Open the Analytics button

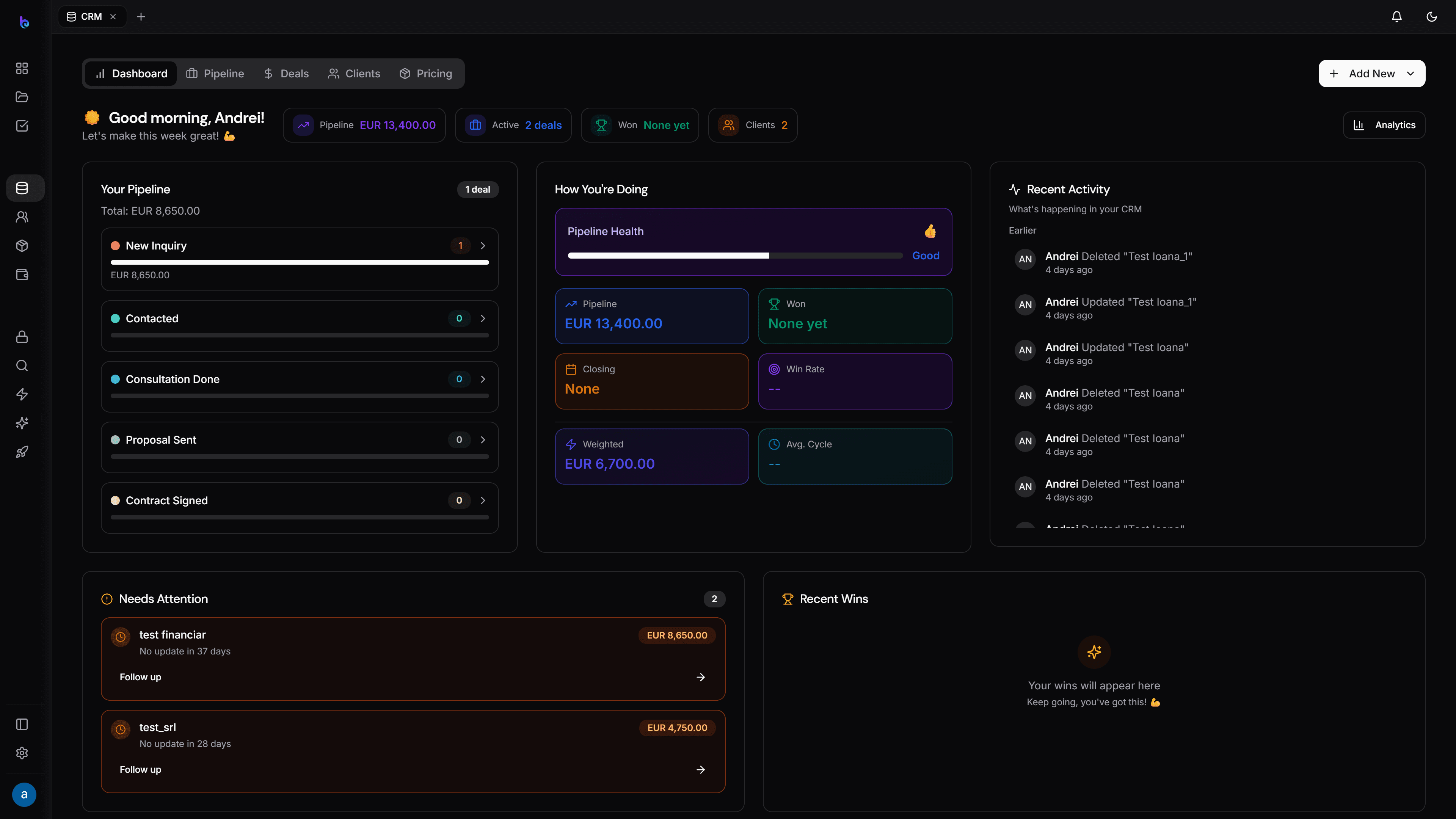[x=1384, y=125]
